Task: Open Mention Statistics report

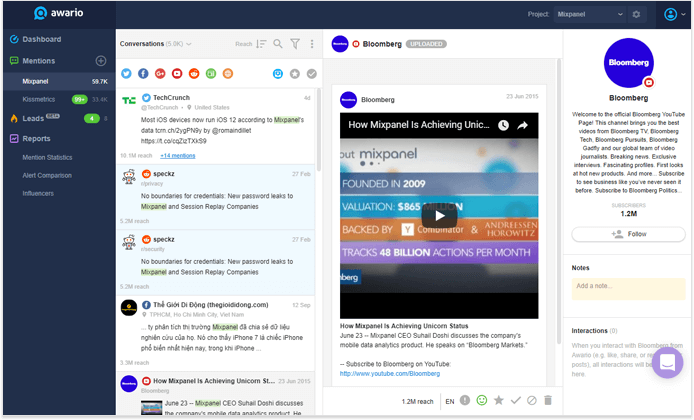Action: [x=47, y=157]
